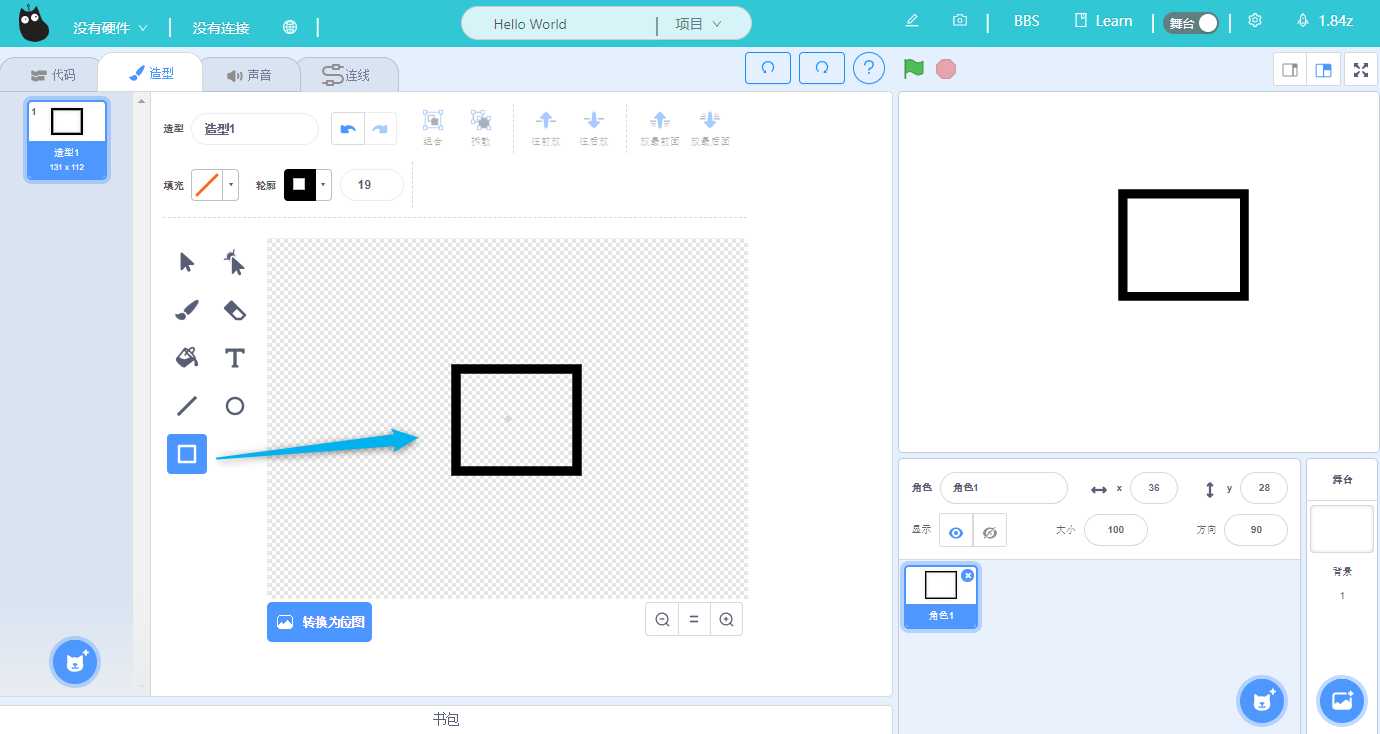This screenshot has height=734, width=1380.
Task: Open the settings gear
Action: [x=1255, y=21]
